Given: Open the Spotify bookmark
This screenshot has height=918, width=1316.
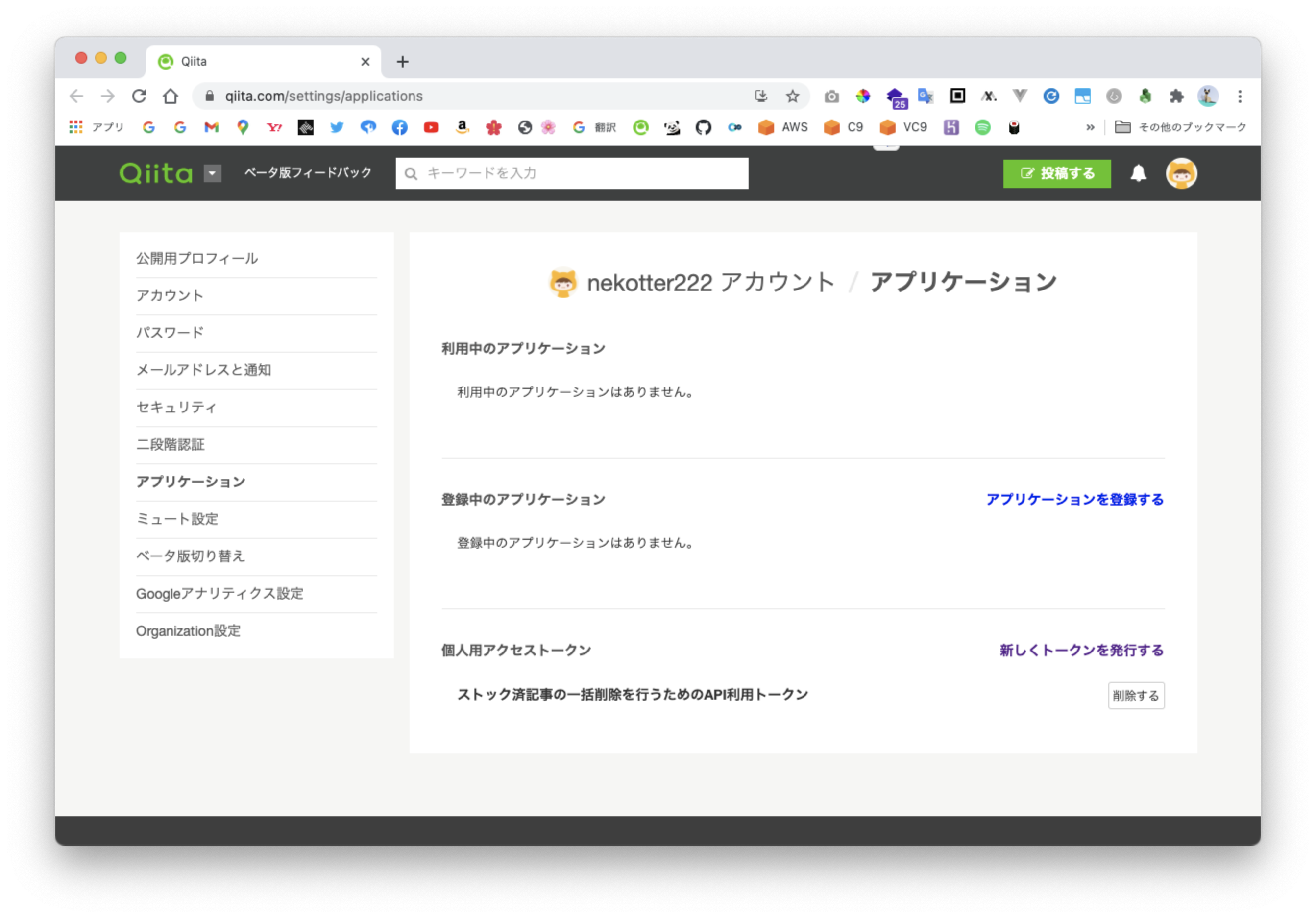Looking at the screenshot, I should [x=982, y=127].
